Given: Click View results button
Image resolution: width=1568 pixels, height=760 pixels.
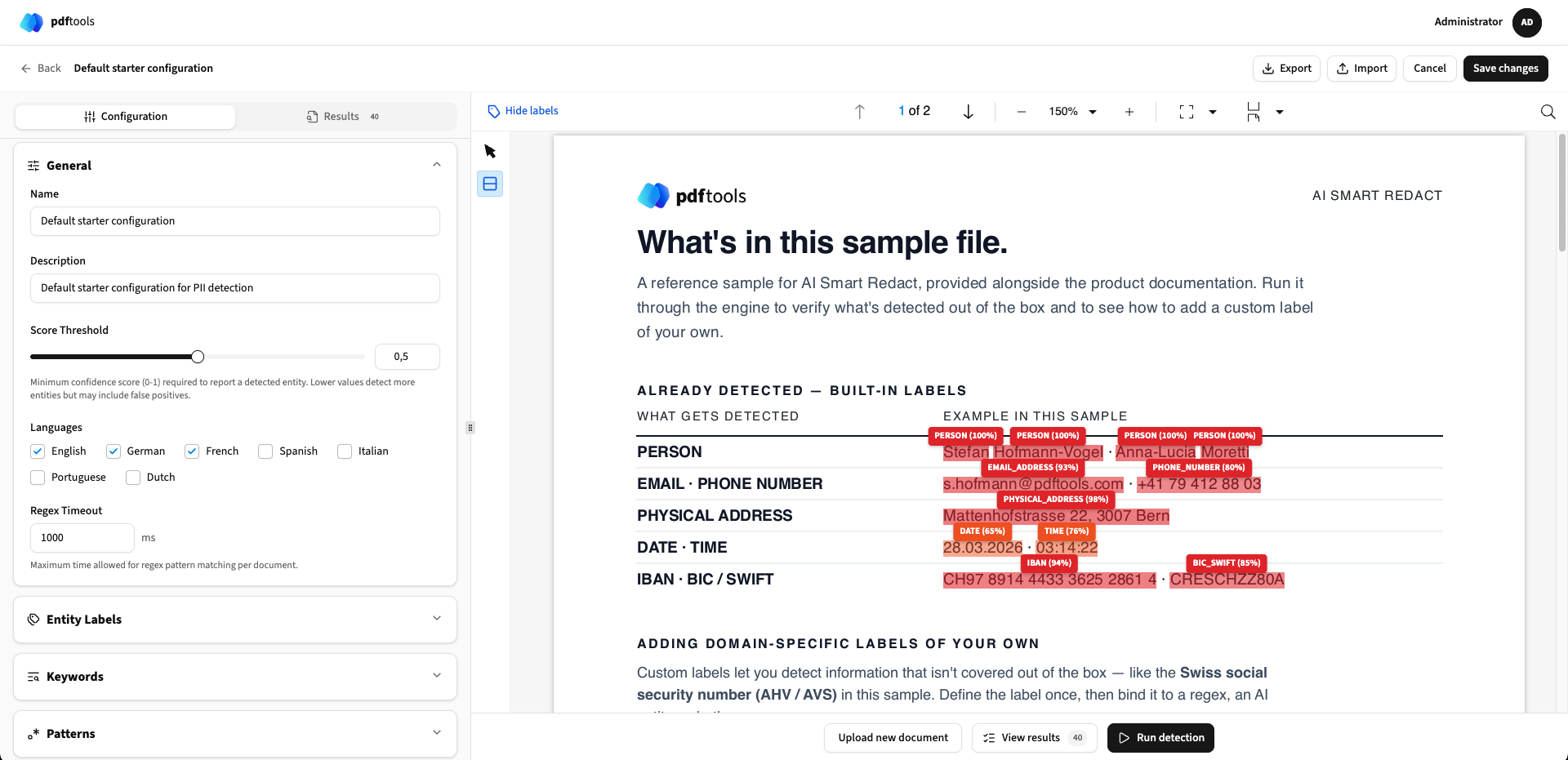Looking at the screenshot, I should pos(1034,738).
